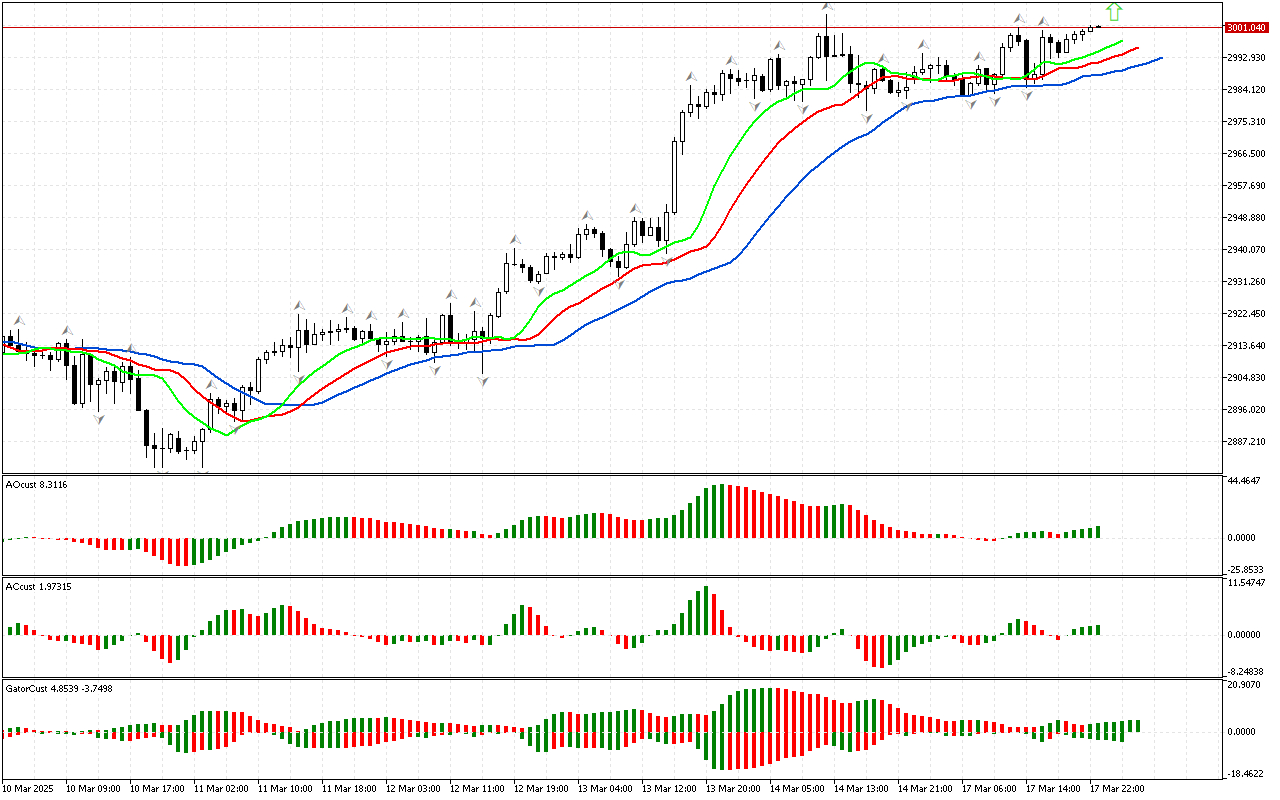Image resolution: width=1280 pixels, height=800 pixels.
Task: Click the 11 Mar 18:00 time label
Action: coord(348,789)
